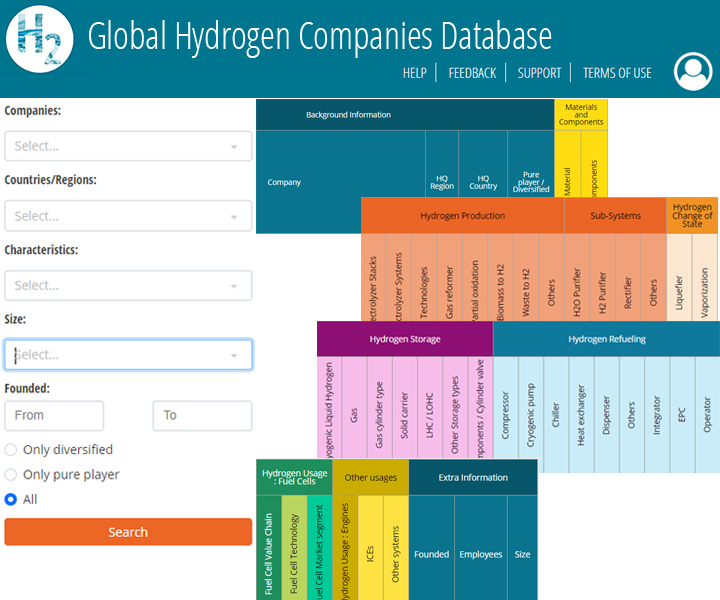Viewport: 720px width, 600px height.
Task: Open TERMS OF USE page
Action: (617, 73)
